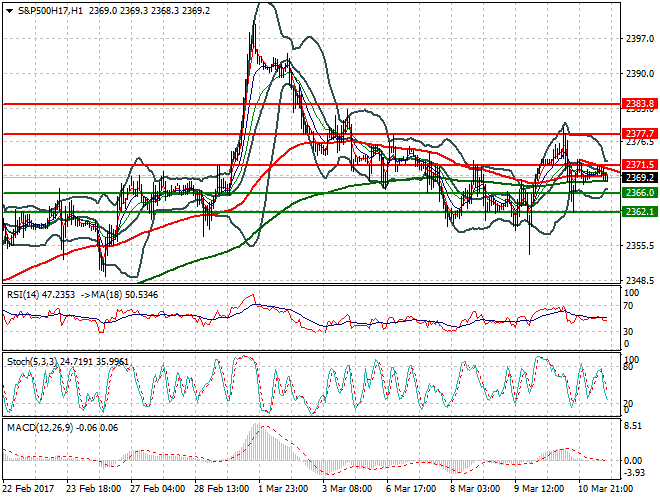Image resolution: width=660 pixels, height=500 pixels.
Task: Click the RSI(14) indicator label
Action: tap(20, 296)
